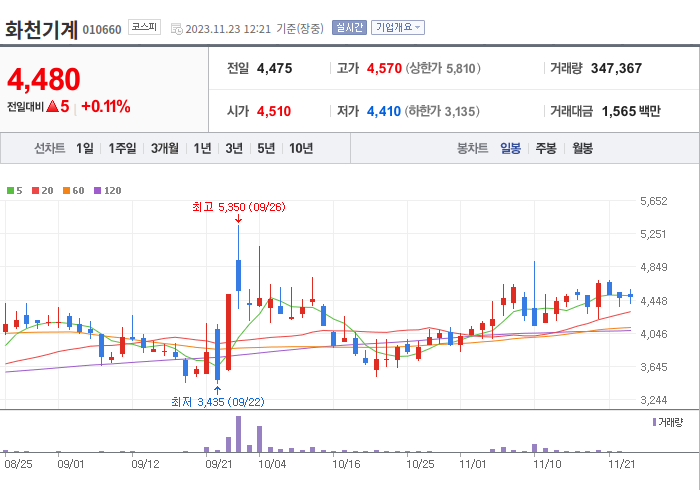This screenshot has width=700, height=490.
Task: Switch to the 일봉 candle chart
Action: pyautogui.click(x=510, y=148)
